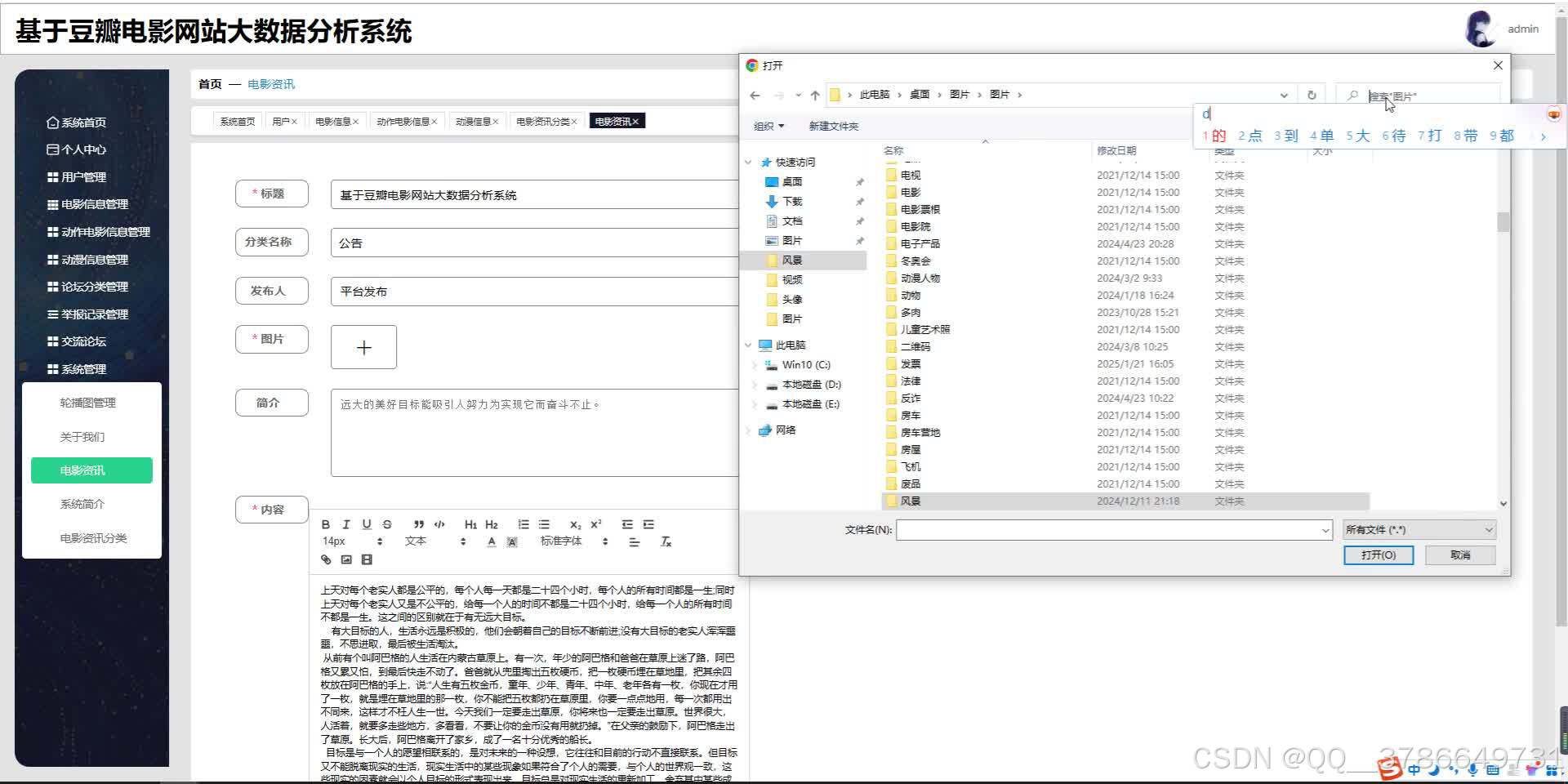Open the editor text background color picker
This screenshot has height=784, width=1568.
[x=512, y=541]
